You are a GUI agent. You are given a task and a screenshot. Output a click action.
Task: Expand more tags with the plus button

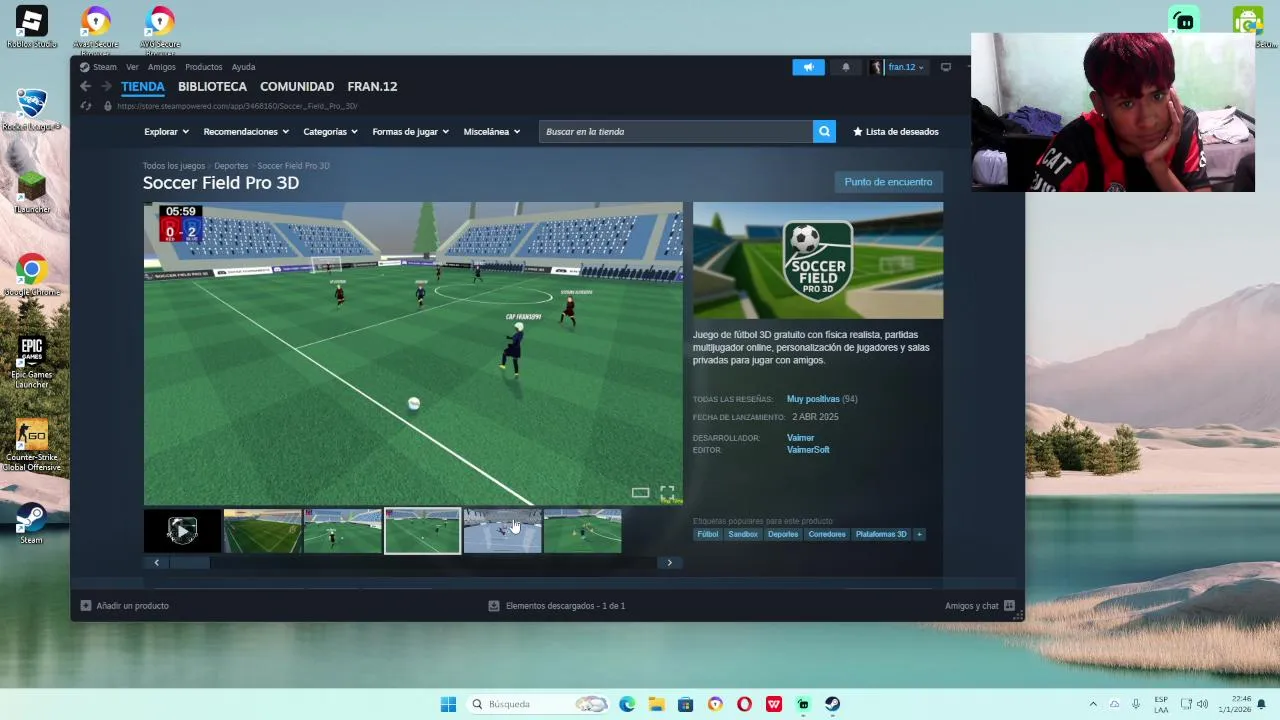(919, 534)
